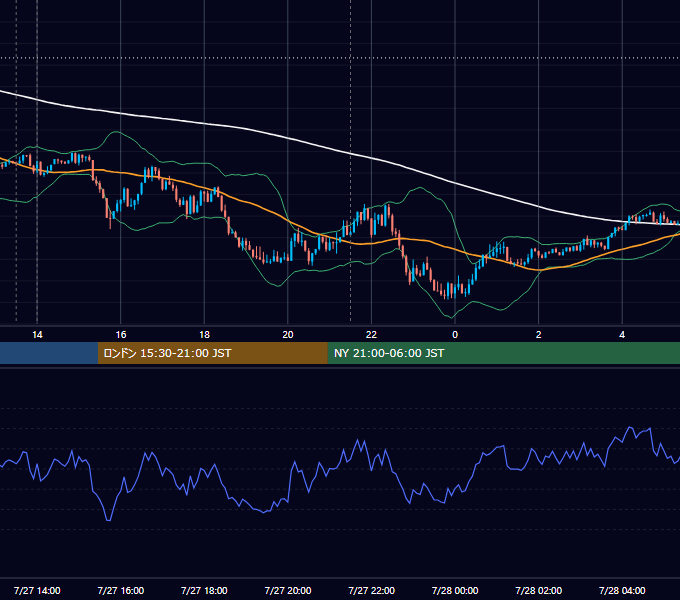Image resolution: width=680 pixels, height=600 pixels.
Task: Click the hour label 14 on price chart axis
Action: 37,335
